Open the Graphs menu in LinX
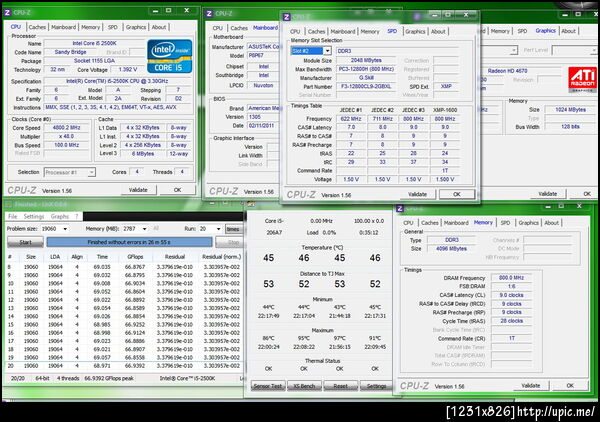Image resolution: width=600 pixels, height=422 pixels. 60,217
